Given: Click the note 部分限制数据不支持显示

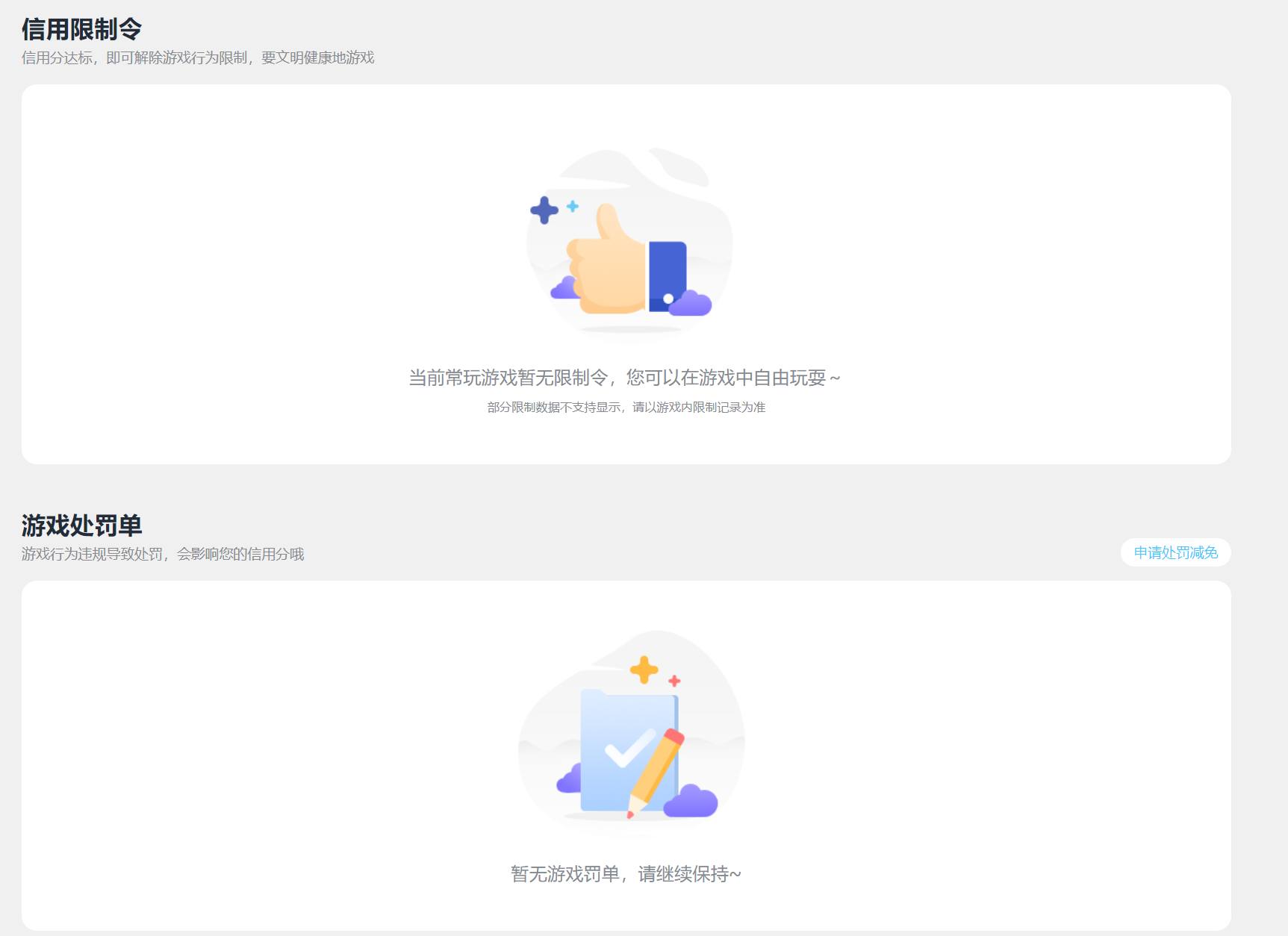Looking at the screenshot, I should [554, 407].
